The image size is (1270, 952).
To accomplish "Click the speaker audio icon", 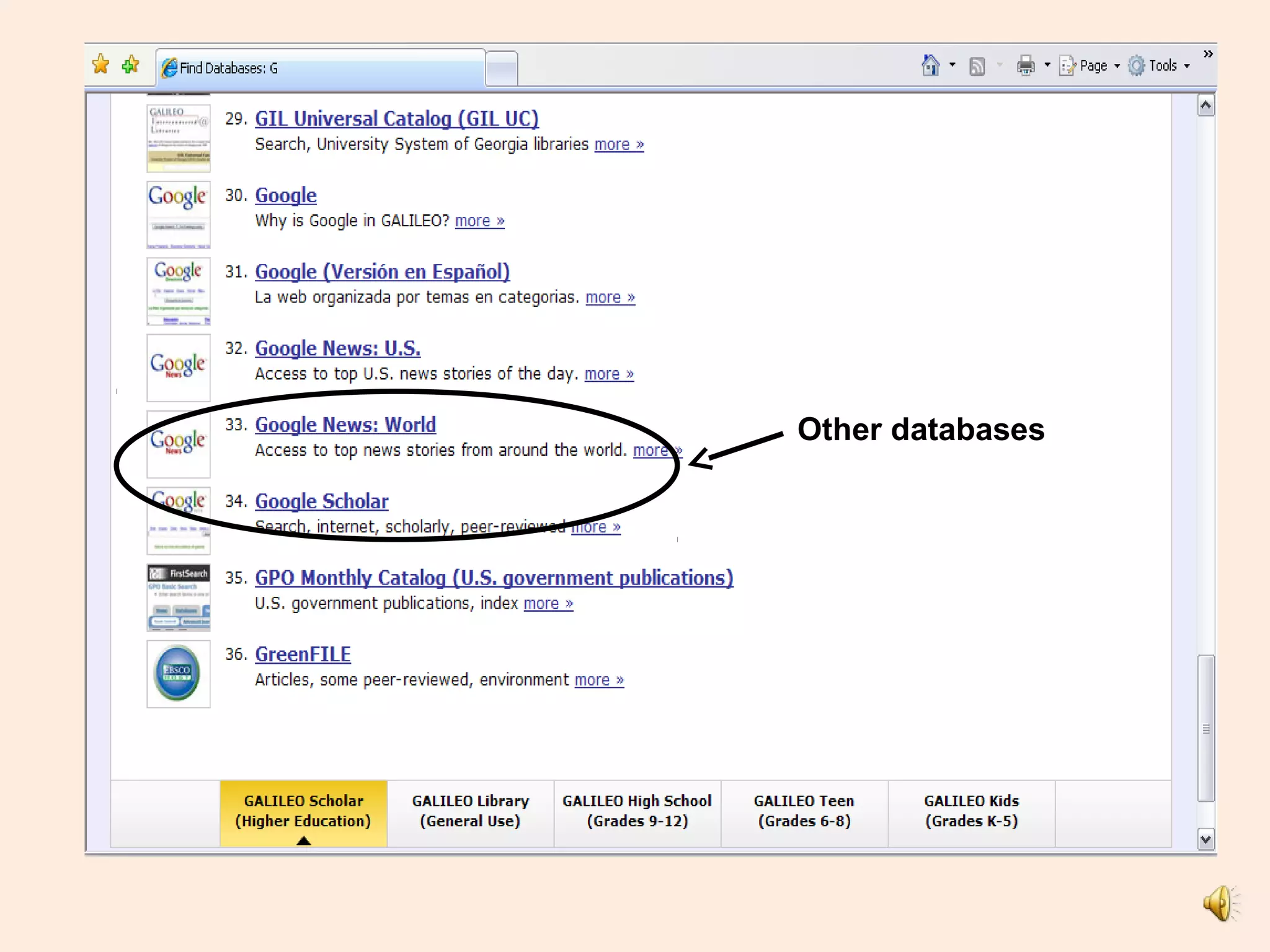I will pos(1222,903).
